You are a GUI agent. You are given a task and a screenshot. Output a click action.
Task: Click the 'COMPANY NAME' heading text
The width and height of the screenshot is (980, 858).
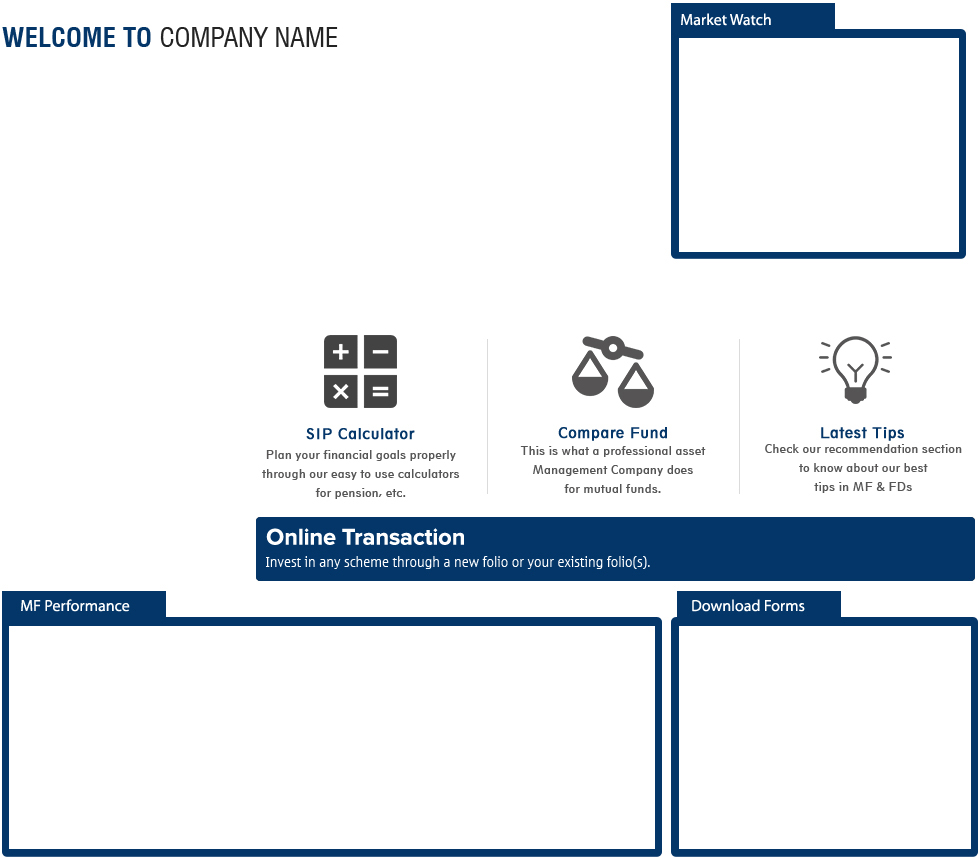(248, 38)
